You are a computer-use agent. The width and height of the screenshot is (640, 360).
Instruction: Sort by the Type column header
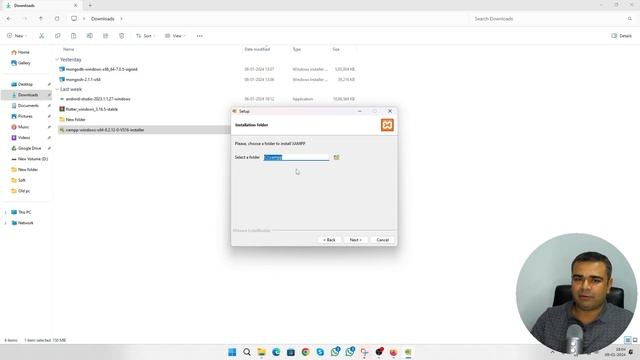point(297,49)
